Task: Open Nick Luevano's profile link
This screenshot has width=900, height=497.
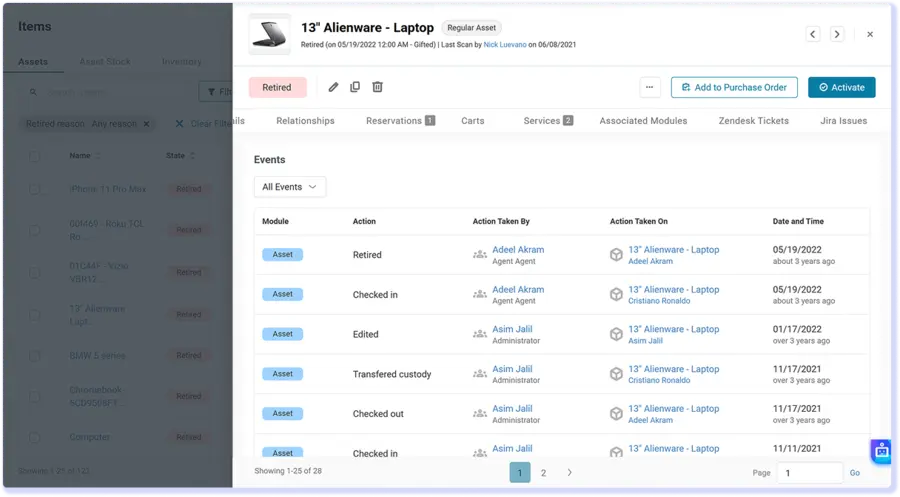Action: [505, 45]
